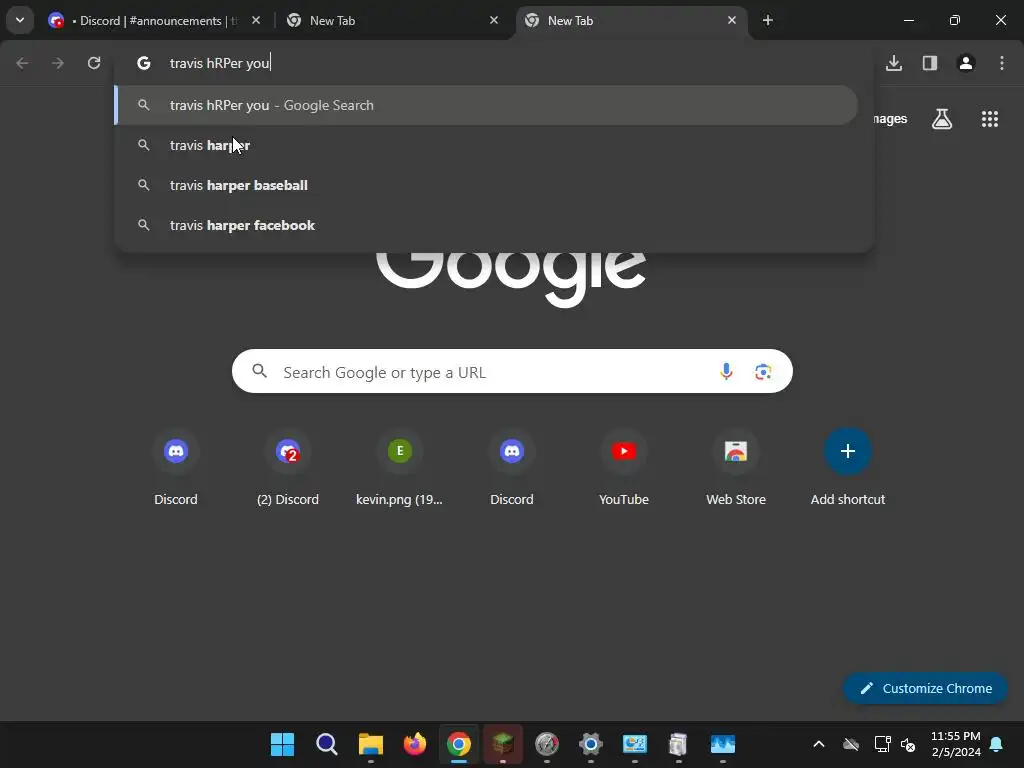1024x768 pixels.
Task: Select 'travis hRPer you - Google Search' suggestion
Action: tap(486, 105)
